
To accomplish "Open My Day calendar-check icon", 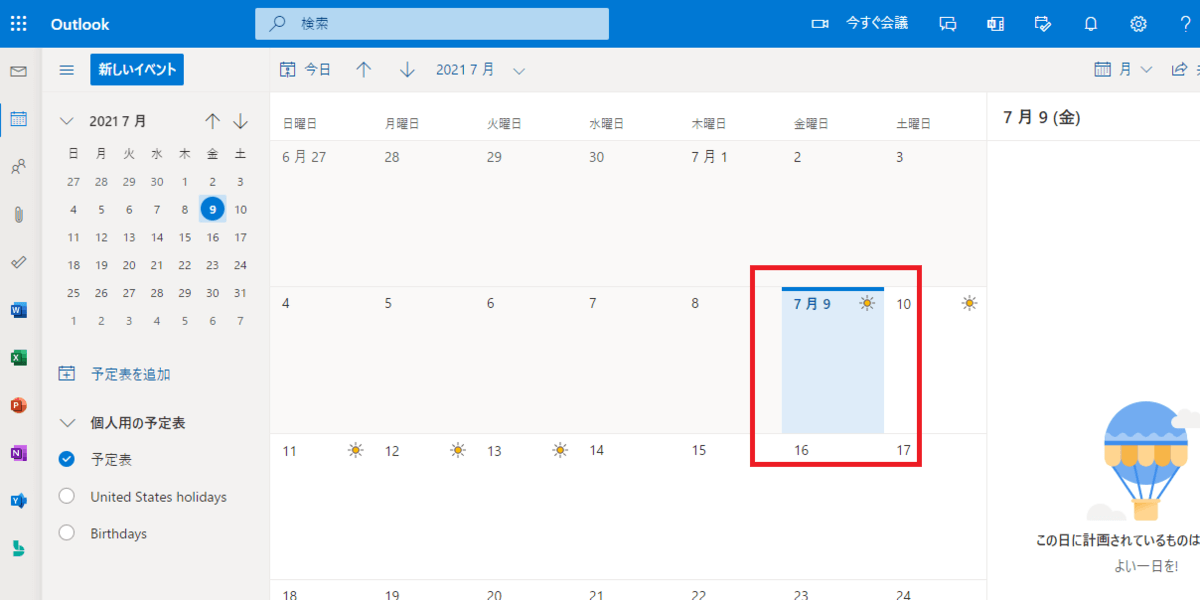I will pos(1043,24).
